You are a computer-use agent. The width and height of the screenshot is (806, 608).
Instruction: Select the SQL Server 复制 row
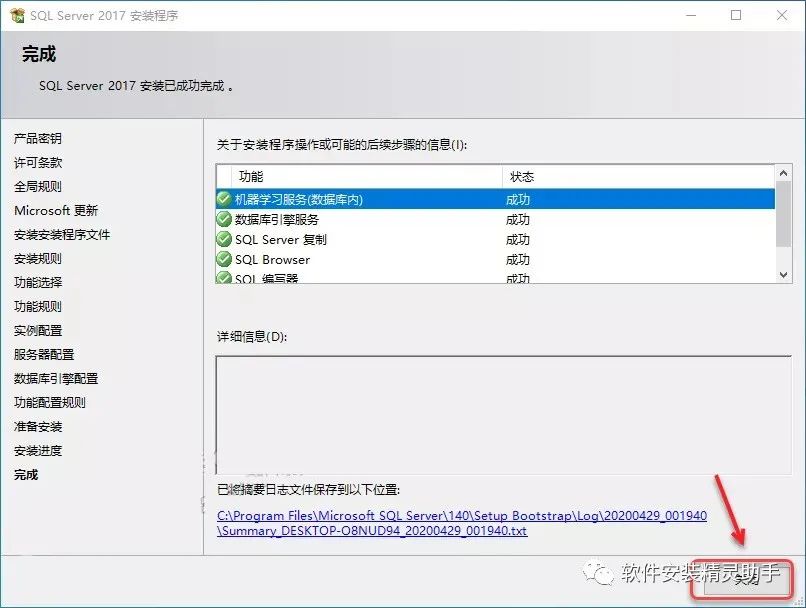(496, 239)
